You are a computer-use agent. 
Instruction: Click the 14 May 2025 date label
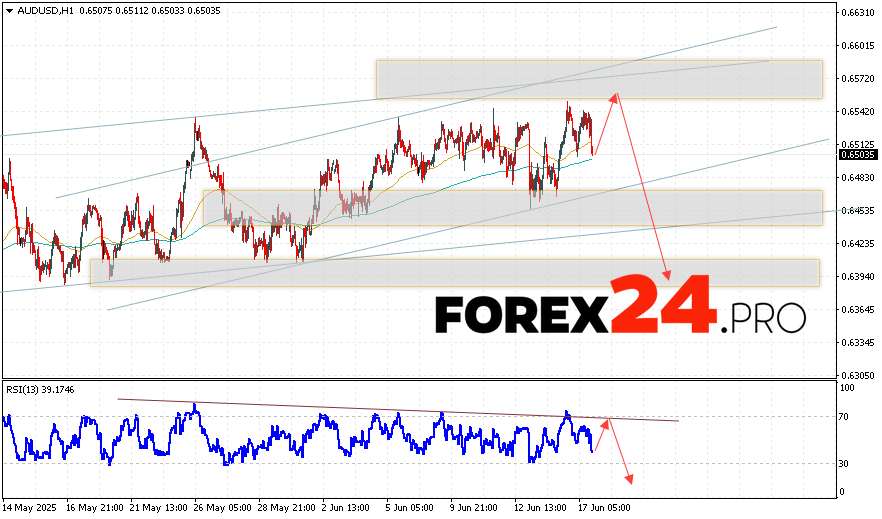click(x=30, y=508)
